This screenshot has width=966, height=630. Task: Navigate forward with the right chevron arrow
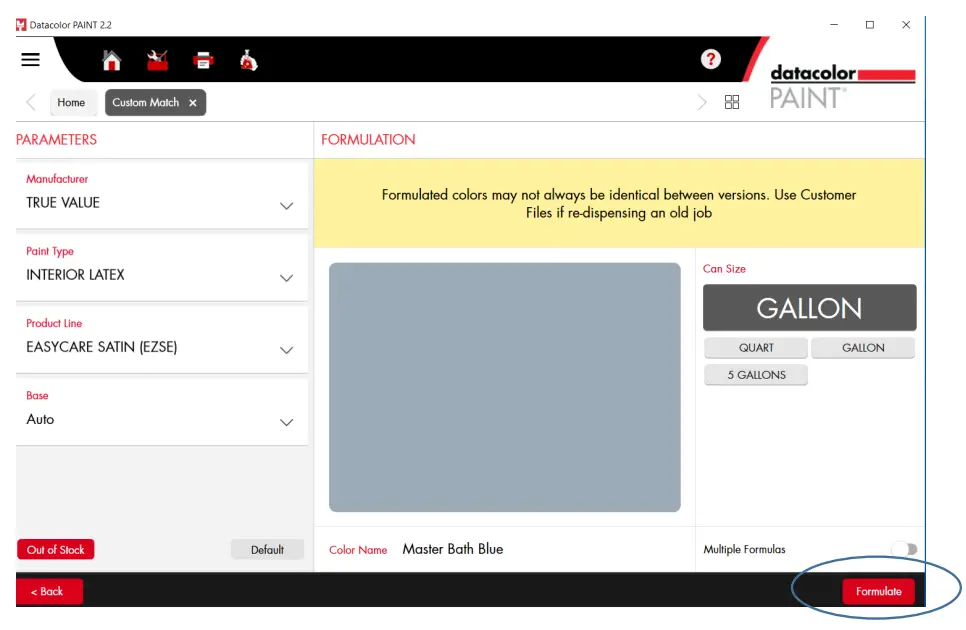point(702,102)
